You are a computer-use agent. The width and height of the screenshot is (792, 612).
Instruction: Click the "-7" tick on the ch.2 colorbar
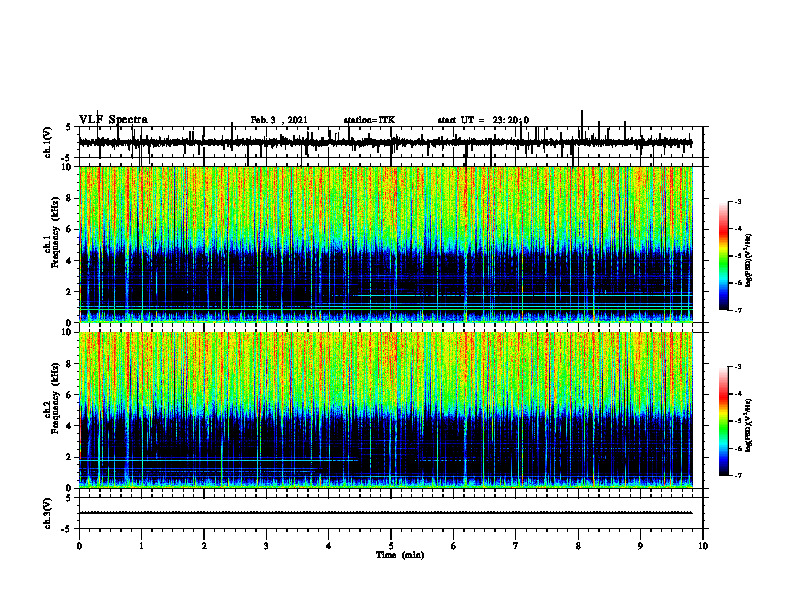(x=737, y=476)
